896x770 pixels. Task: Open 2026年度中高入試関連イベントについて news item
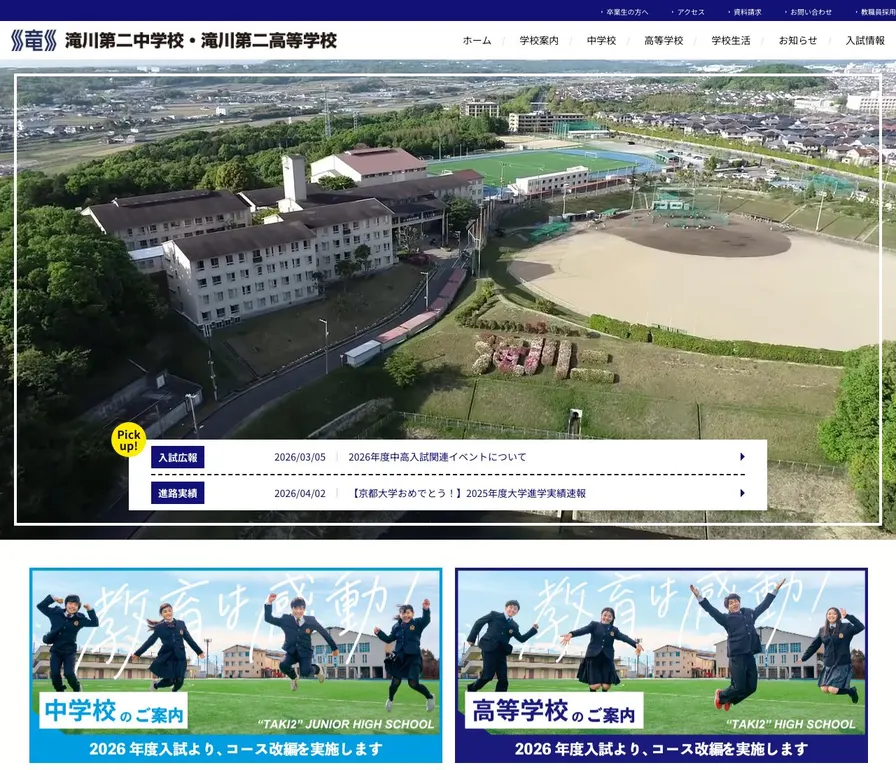click(437, 457)
